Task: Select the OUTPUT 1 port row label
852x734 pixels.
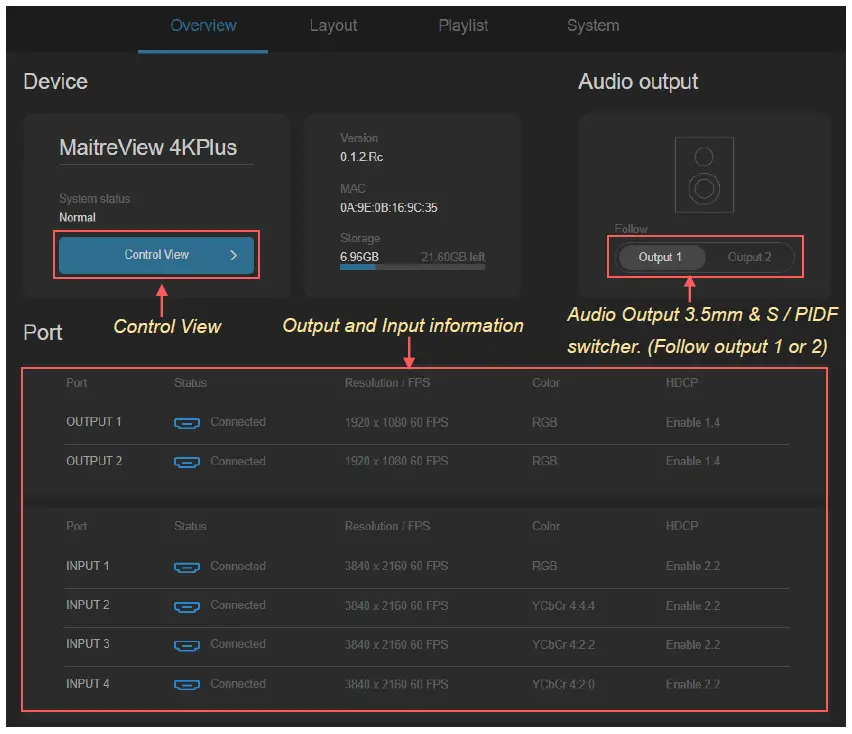Action: coord(94,422)
